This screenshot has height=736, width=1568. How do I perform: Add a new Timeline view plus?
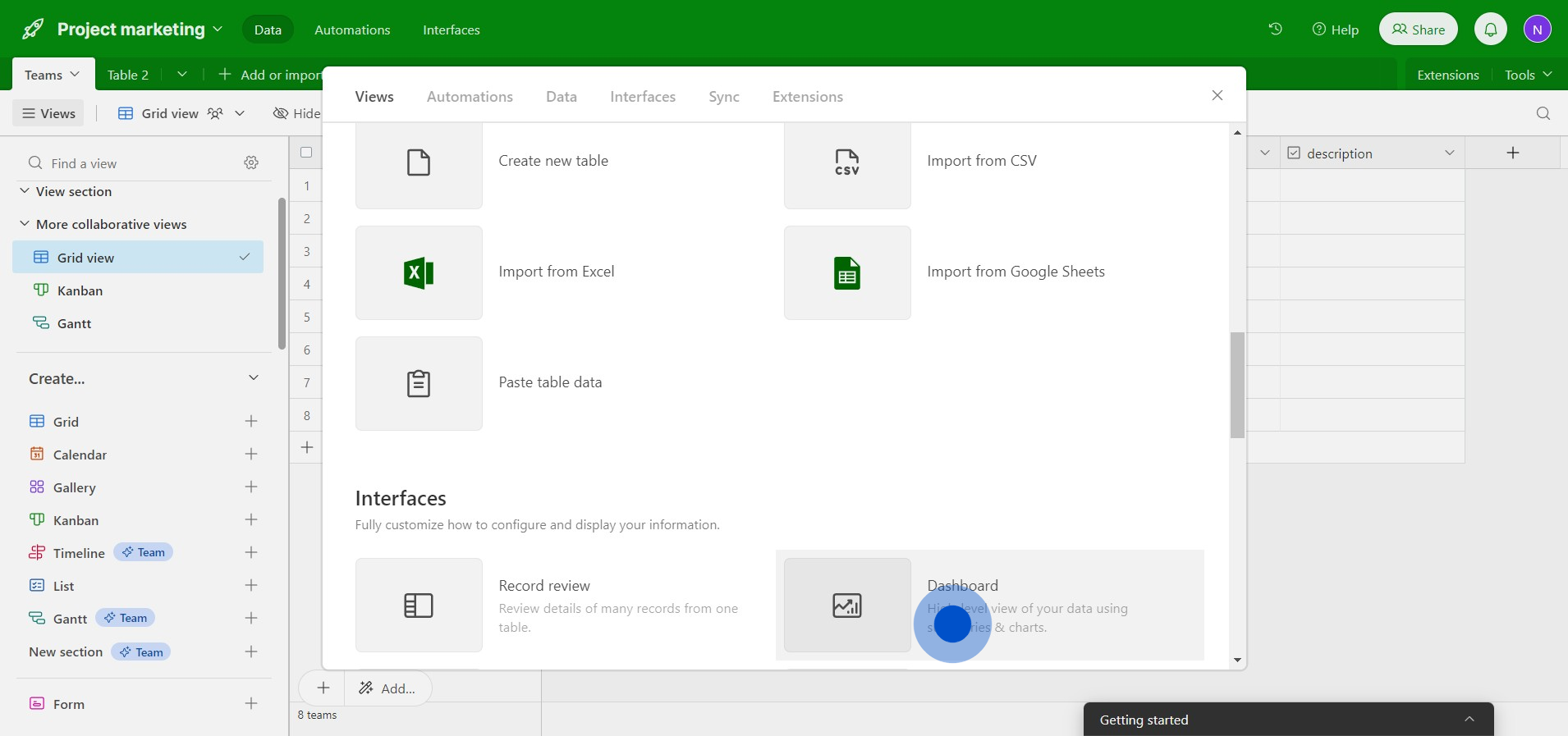[251, 552]
